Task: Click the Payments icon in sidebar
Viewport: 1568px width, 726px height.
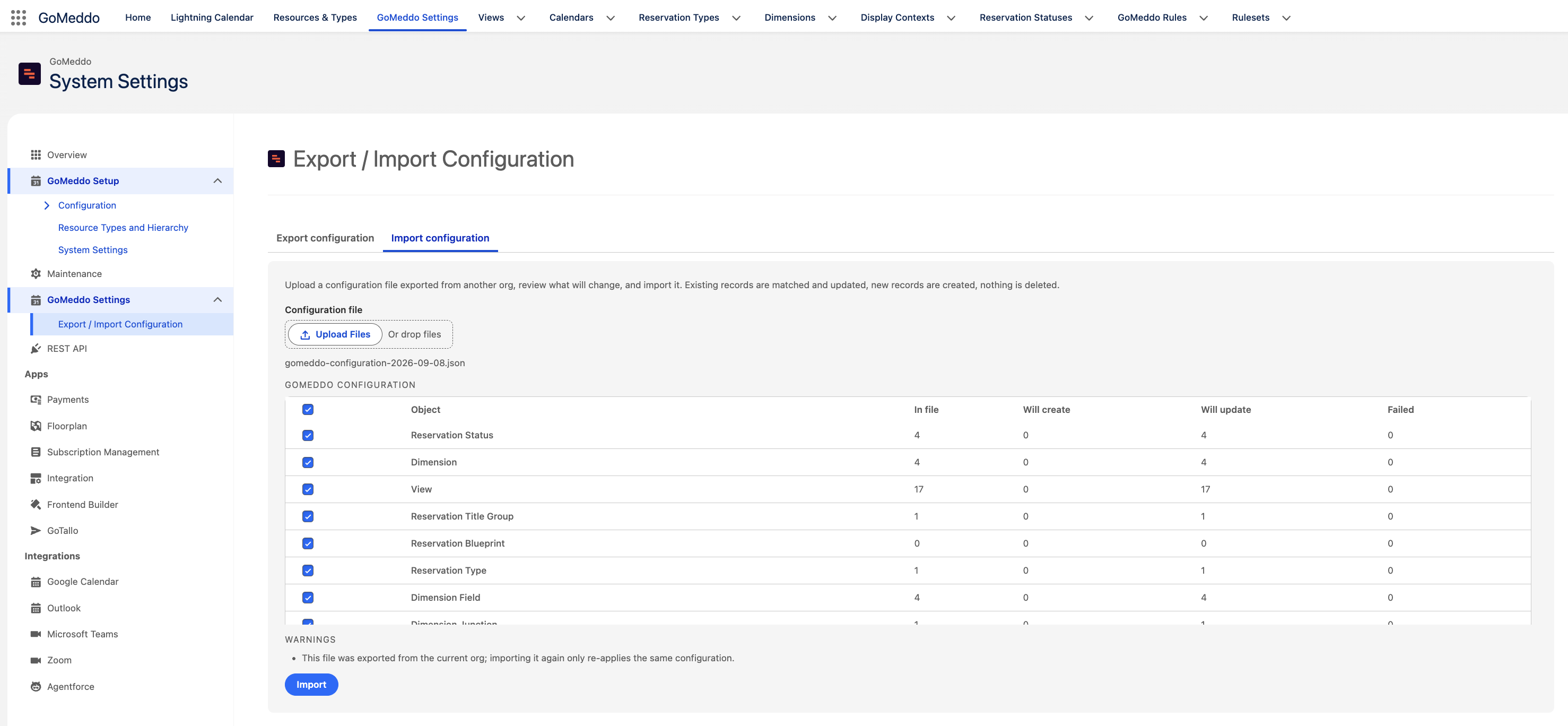Action: pos(36,400)
